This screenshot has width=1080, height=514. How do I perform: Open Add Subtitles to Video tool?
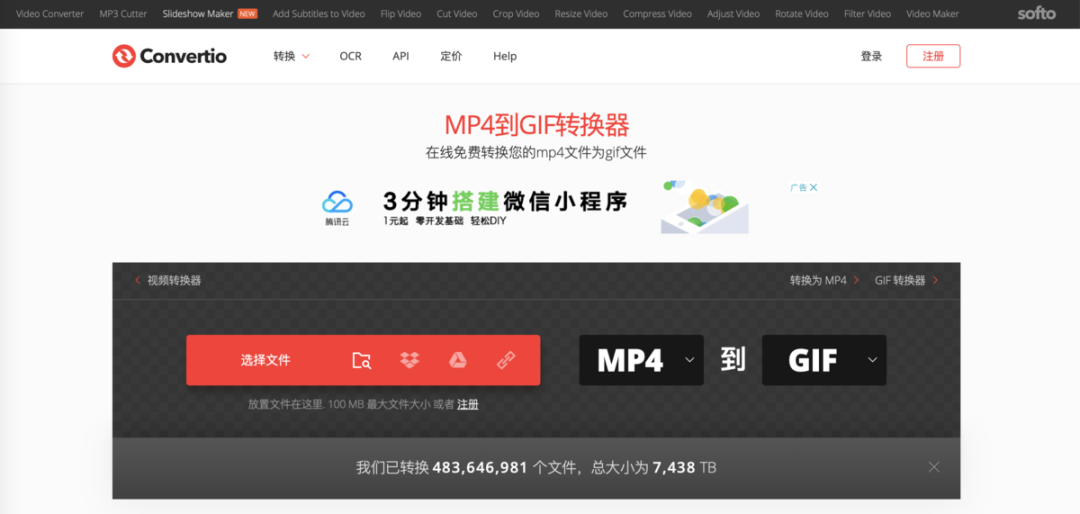(319, 14)
